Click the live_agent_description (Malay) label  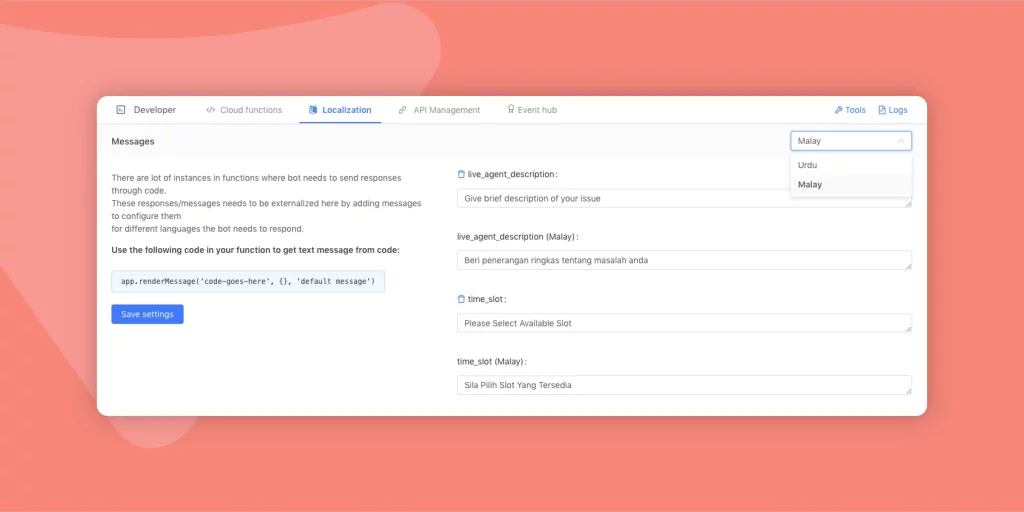(518, 236)
